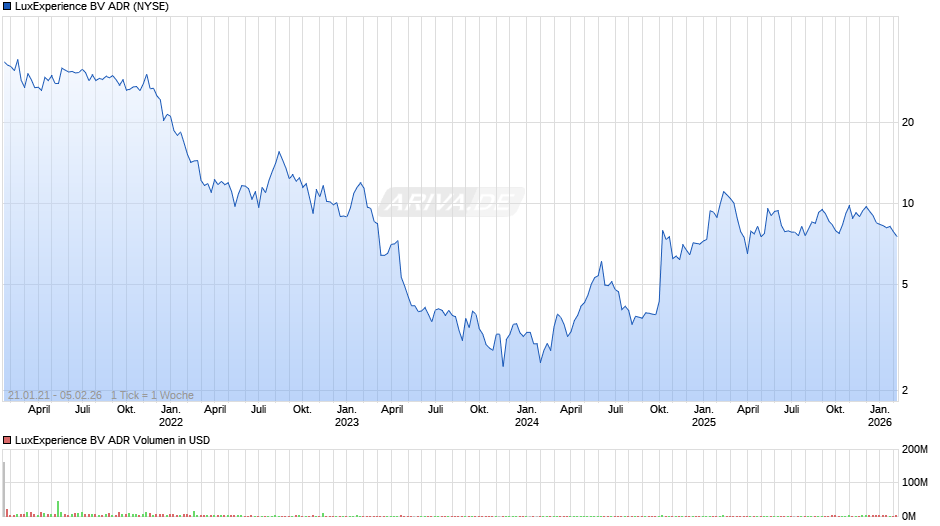Click the red volume legend square
Screen dimensions: 940x526
(7, 440)
